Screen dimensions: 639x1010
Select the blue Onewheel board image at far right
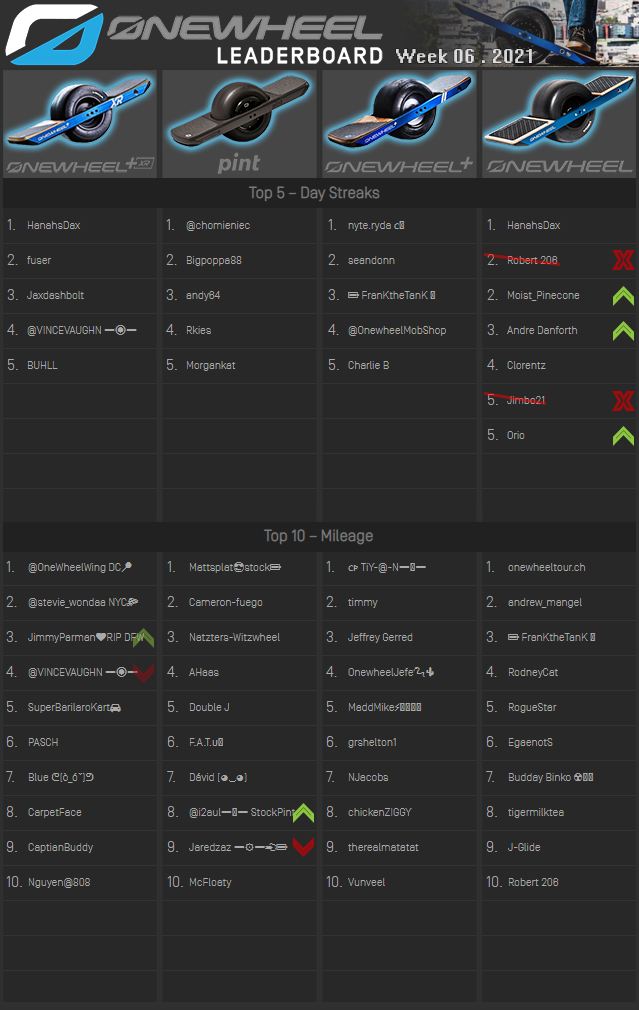[x=559, y=124]
